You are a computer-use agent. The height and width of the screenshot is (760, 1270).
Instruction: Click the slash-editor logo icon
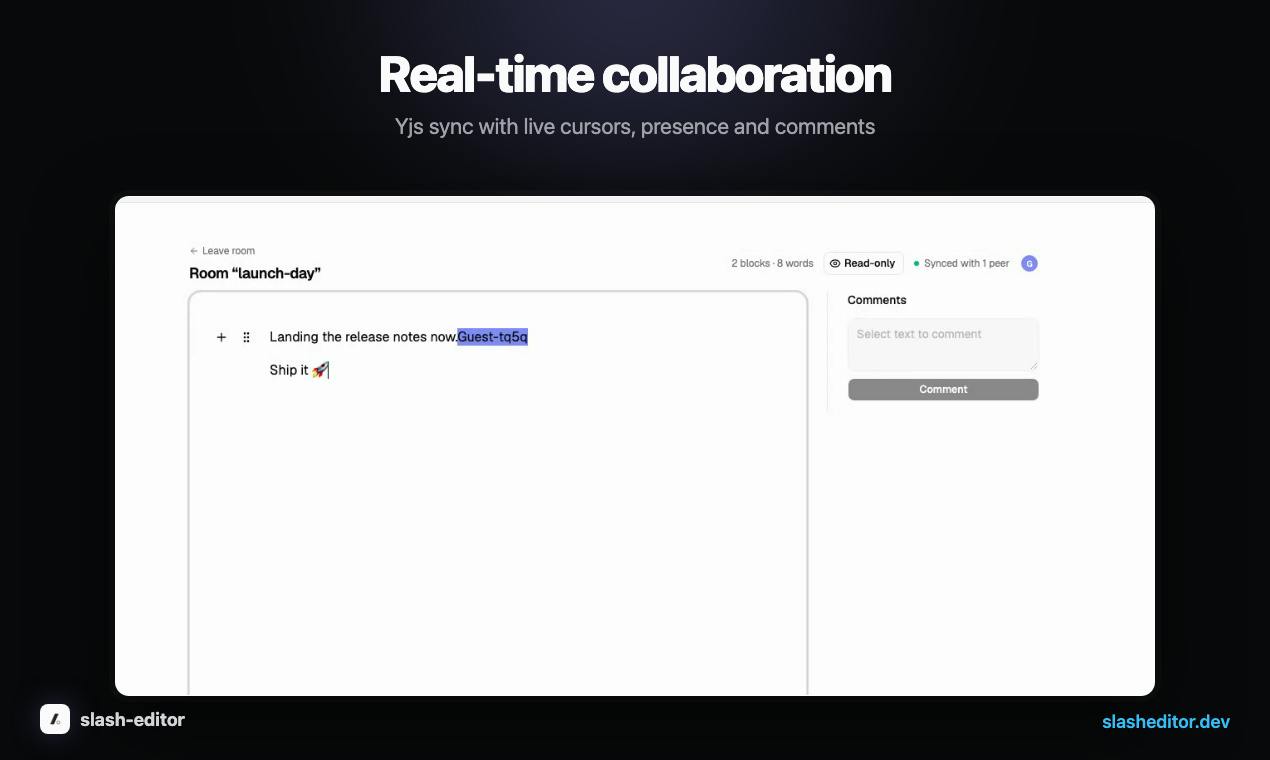point(55,719)
